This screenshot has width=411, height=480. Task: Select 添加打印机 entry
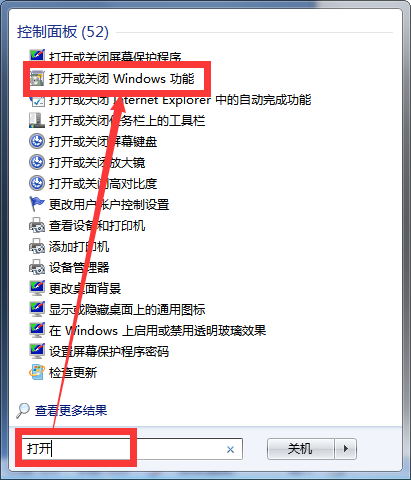click(79, 247)
